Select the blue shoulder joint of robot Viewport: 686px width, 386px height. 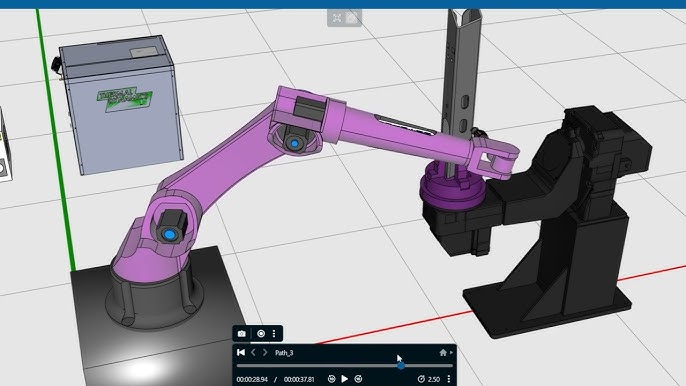[x=170, y=235]
